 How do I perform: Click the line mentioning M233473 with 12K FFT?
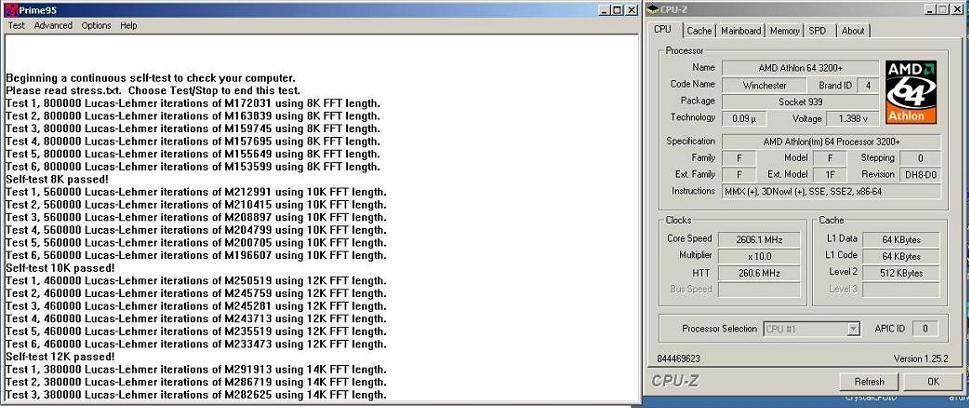(196, 344)
